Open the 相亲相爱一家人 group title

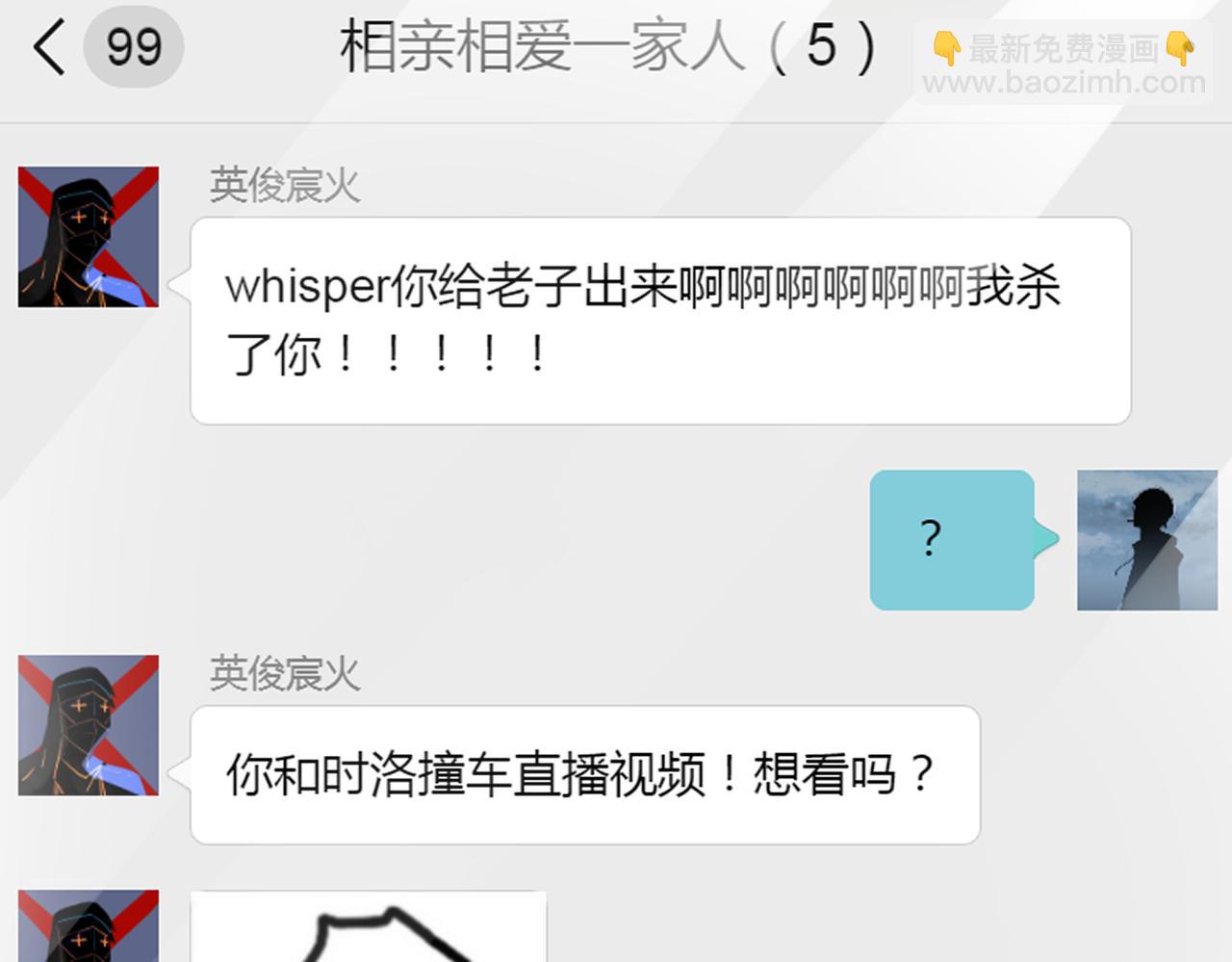[543, 45]
